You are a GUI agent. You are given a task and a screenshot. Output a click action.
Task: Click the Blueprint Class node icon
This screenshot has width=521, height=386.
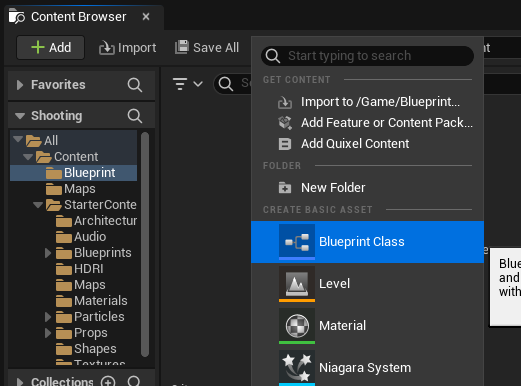coord(297,242)
